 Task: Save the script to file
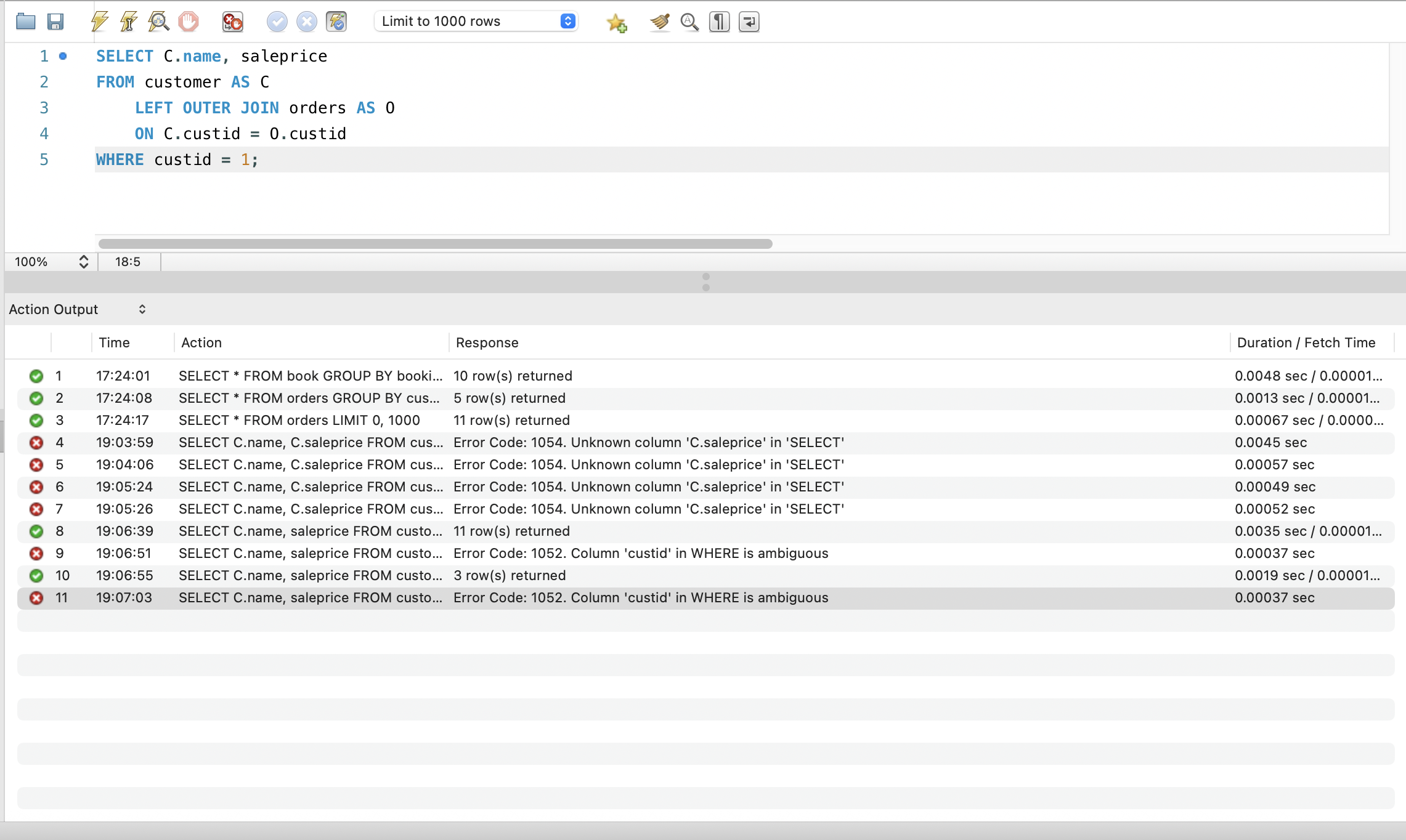point(55,22)
